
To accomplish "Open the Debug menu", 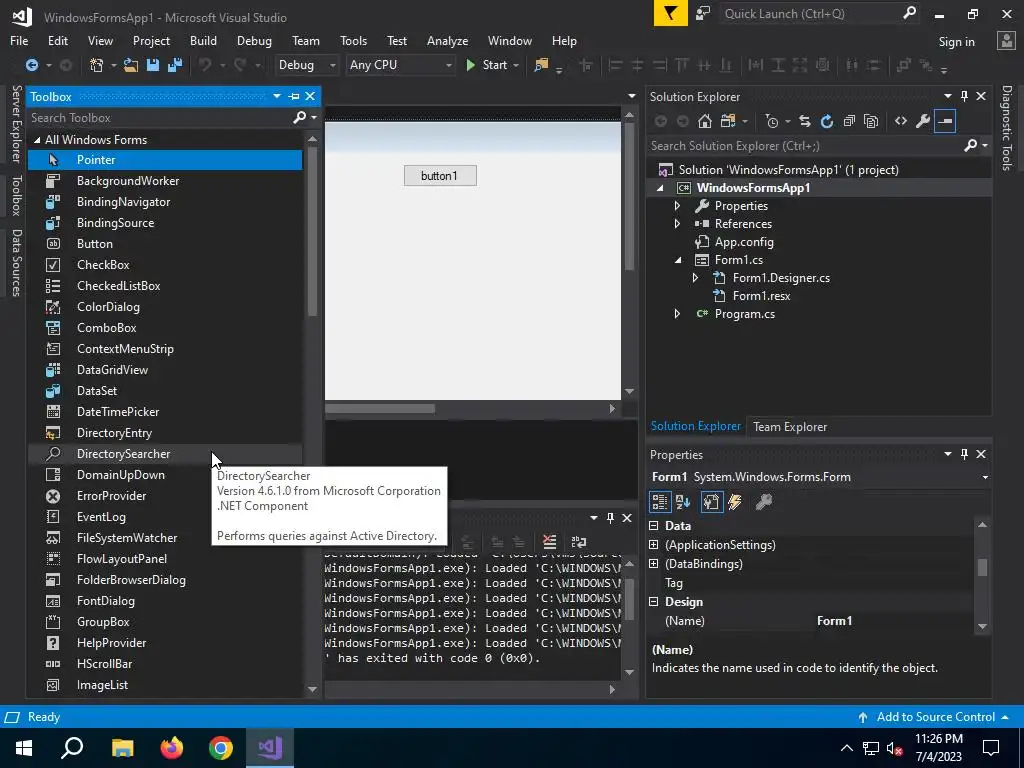I will tap(254, 40).
